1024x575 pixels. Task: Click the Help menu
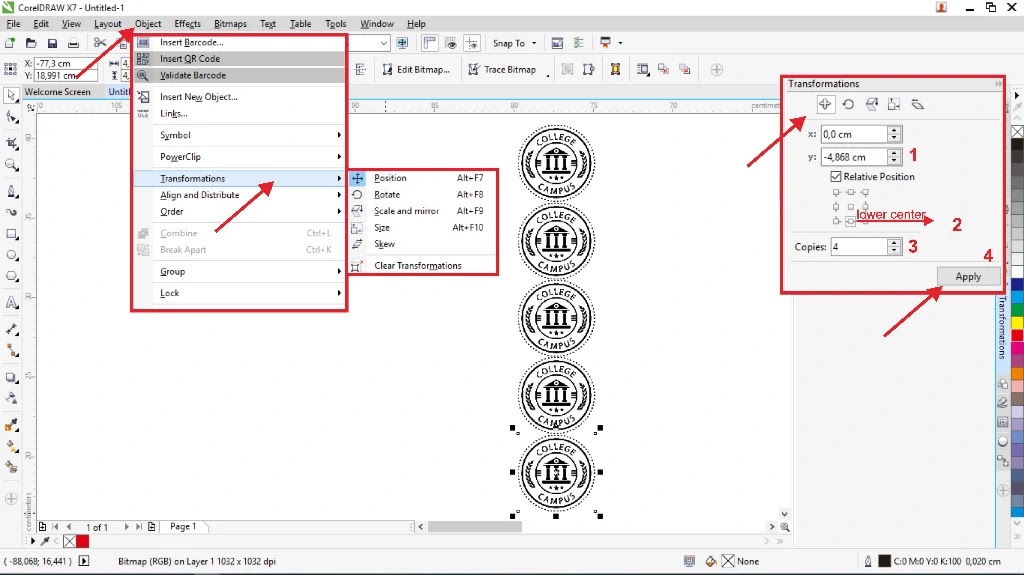416,24
